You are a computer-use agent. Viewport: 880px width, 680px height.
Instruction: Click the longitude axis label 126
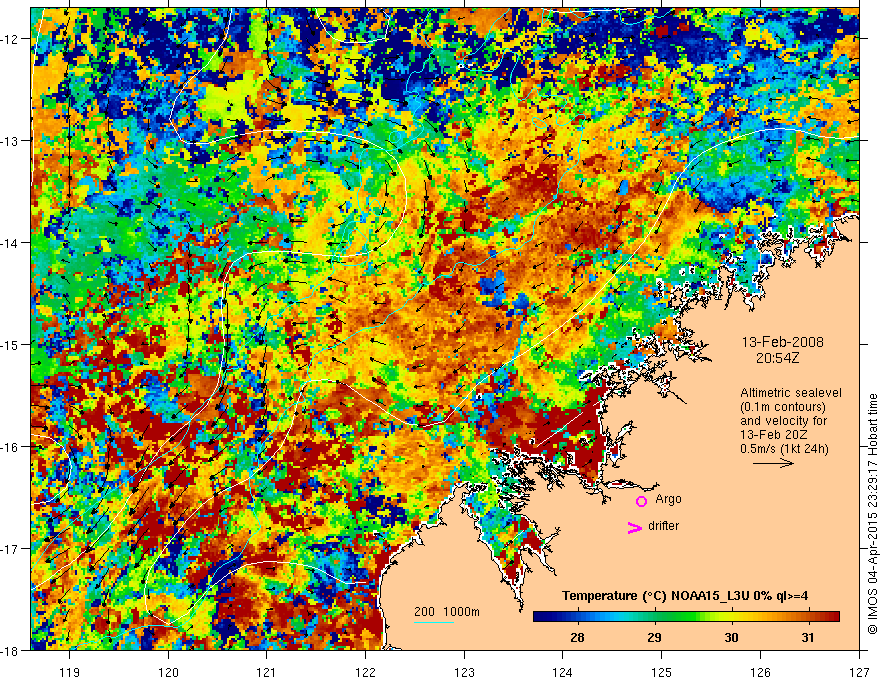click(760, 672)
